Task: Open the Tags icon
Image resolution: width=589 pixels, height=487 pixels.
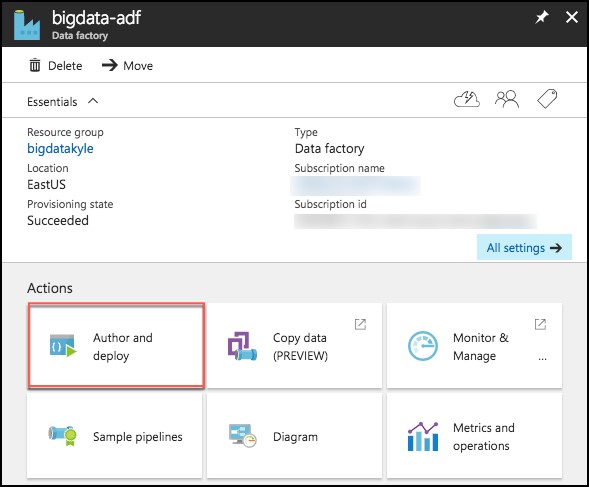Action: coord(547,99)
